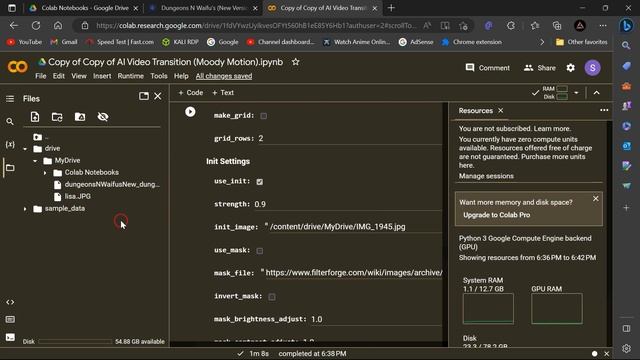Viewport: 640px width, 360px height.
Task: Open the find and replace search icon
Action: (x=10, y=122)
